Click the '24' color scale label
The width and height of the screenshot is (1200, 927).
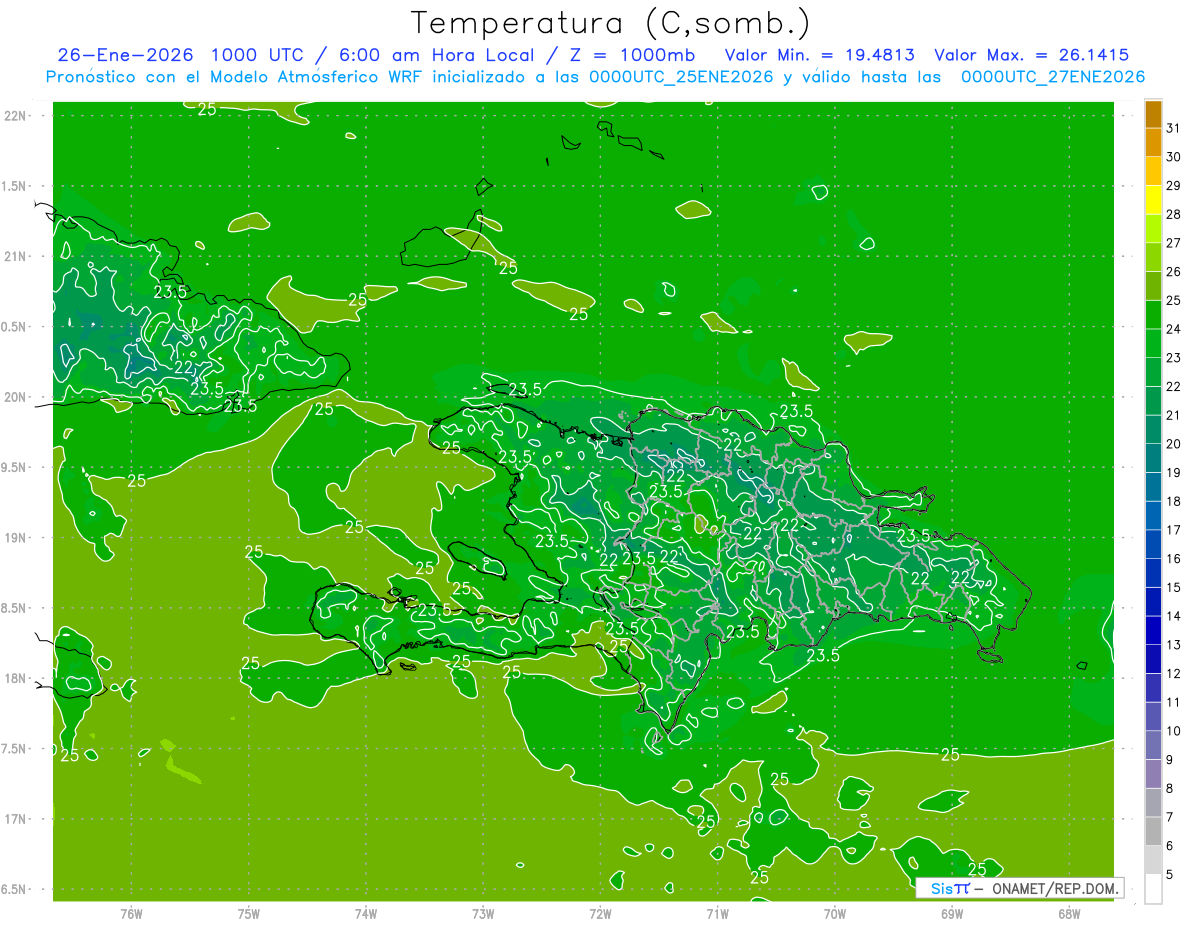click(x=1173, y=329)
